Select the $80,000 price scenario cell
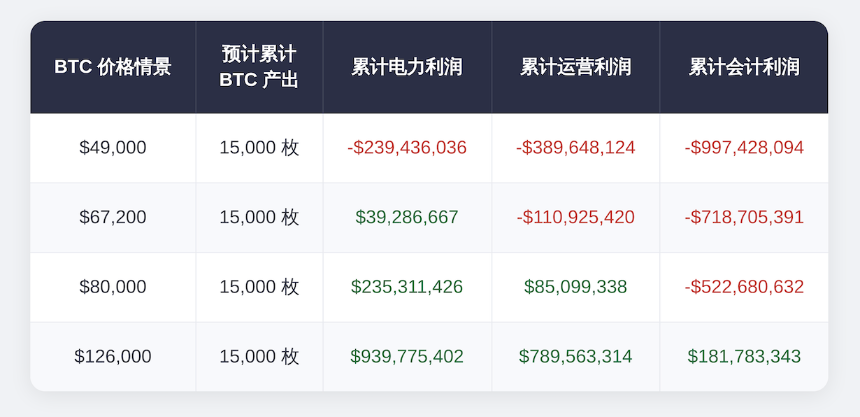Image resolution: width=860 pixels, height=417 pixels. (x=113, y=287)
